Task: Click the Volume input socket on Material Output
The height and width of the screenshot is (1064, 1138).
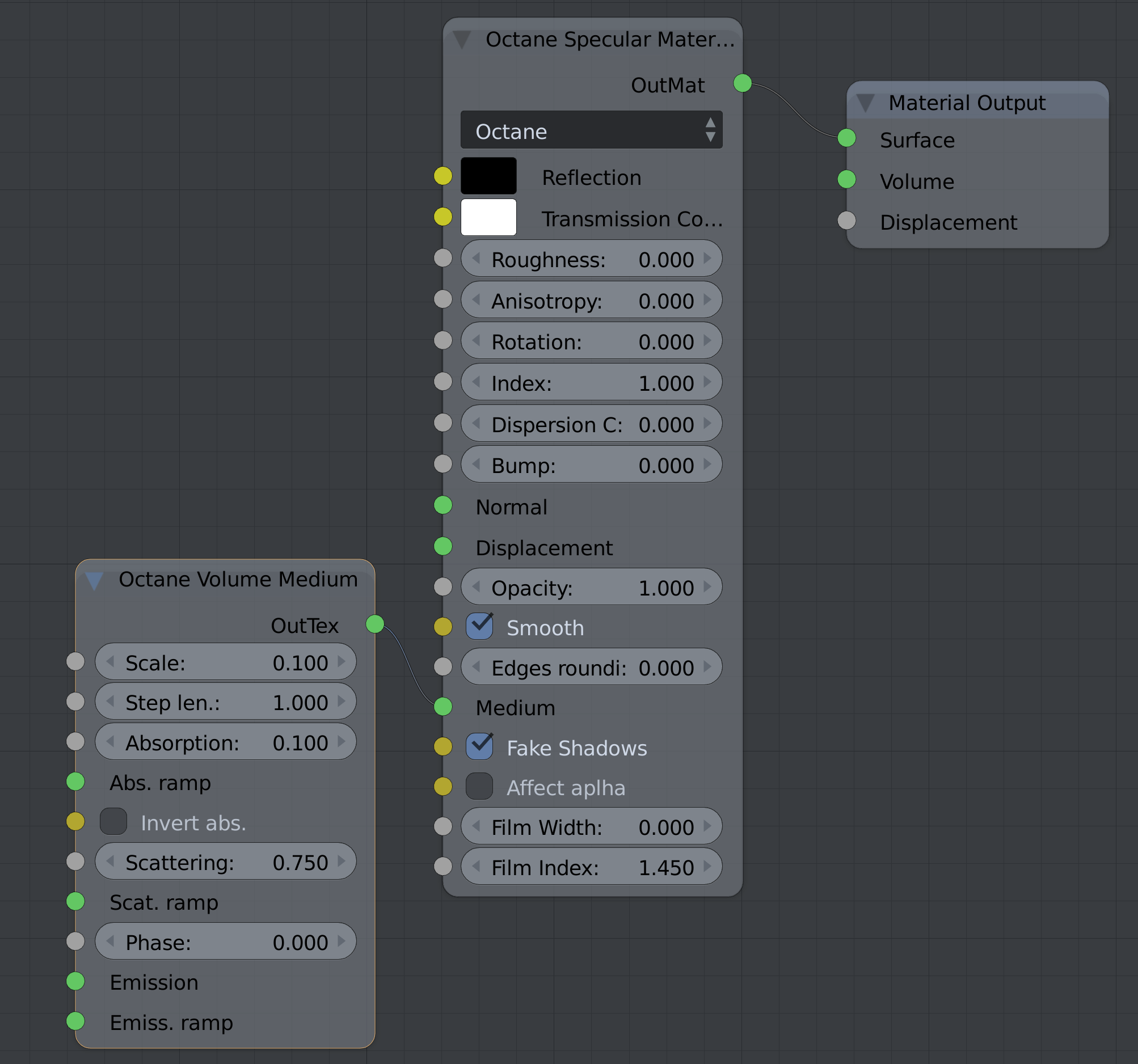Action: point(846,179)
